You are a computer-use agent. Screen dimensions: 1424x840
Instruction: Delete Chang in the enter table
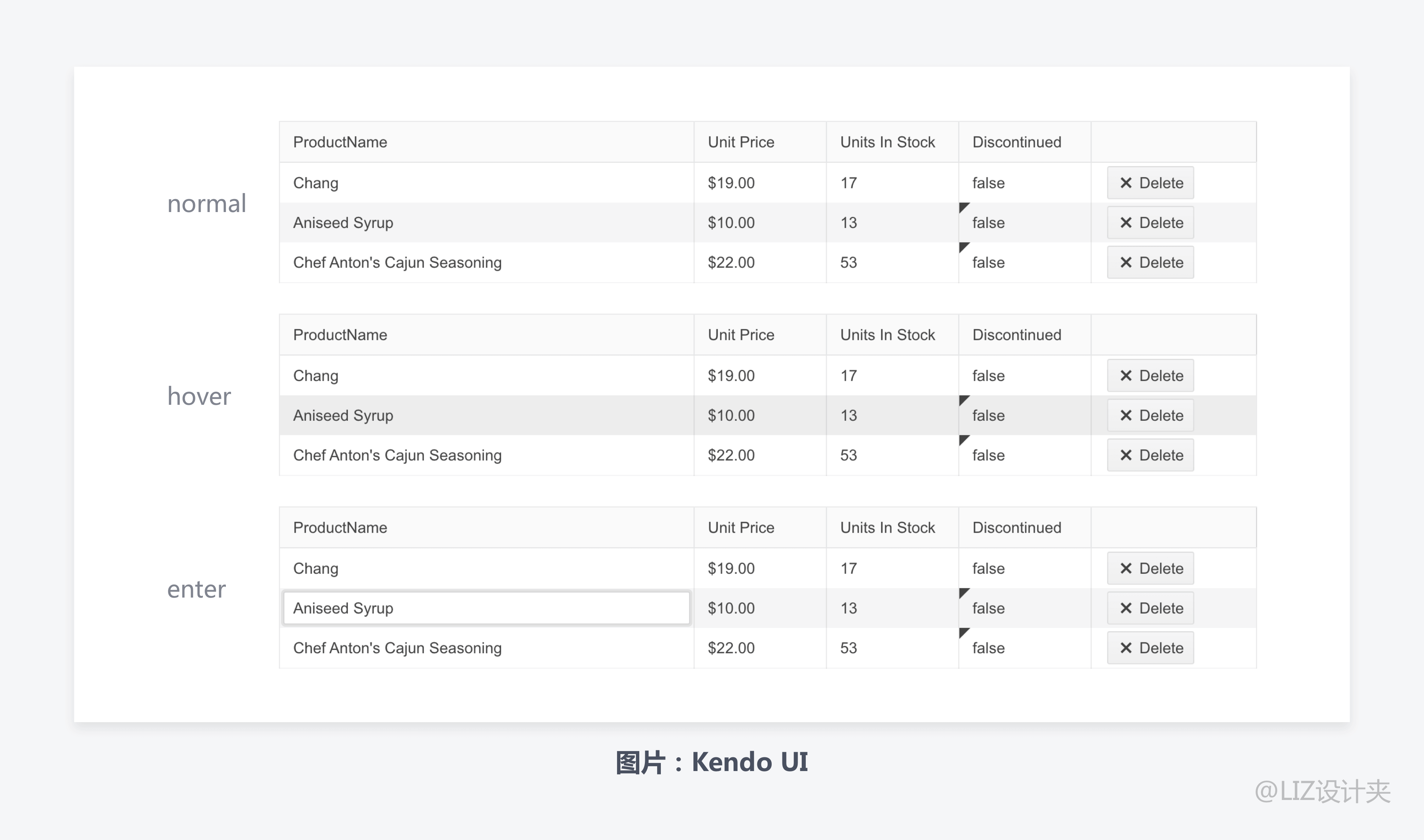1150,568
